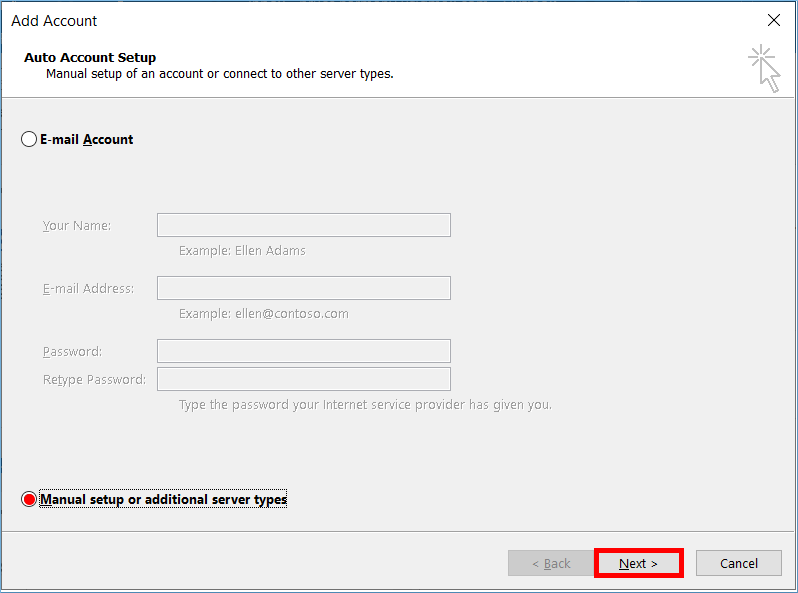Click the Your Name input field
Viewport: 798px width, 593px height.
coord(304,225)
